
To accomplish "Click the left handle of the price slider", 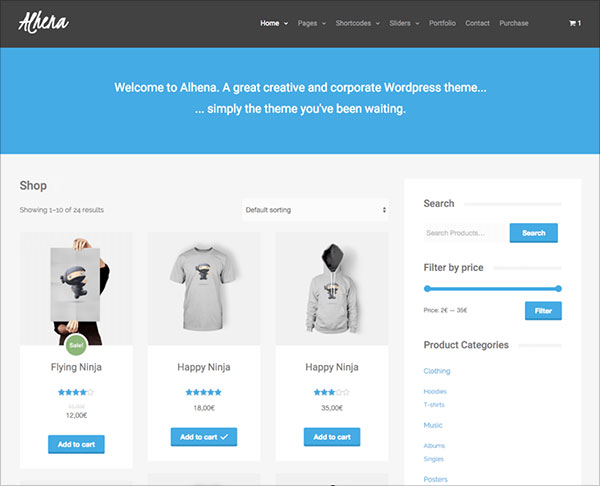I will coord(427,289).
